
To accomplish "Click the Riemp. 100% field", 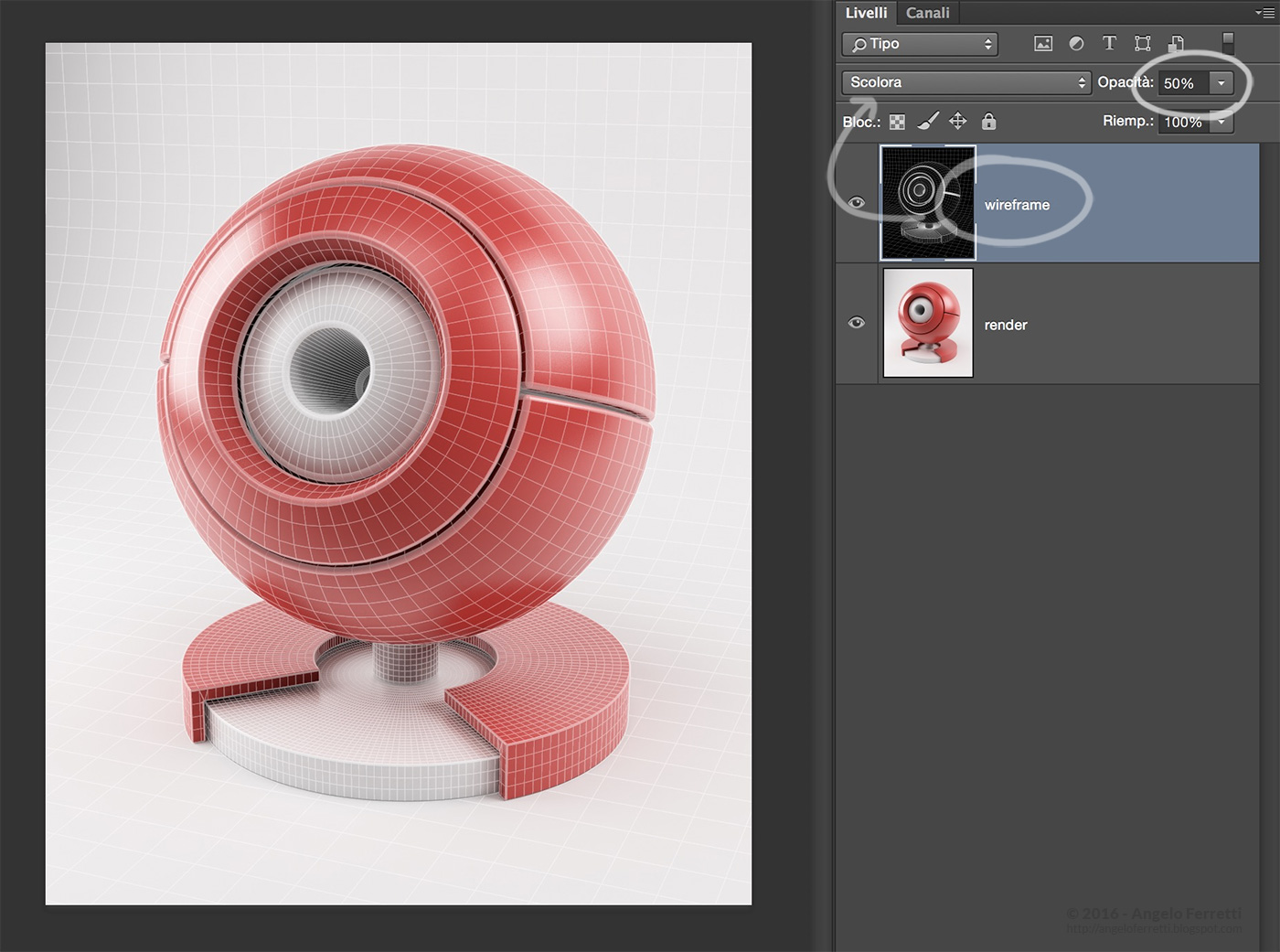I will tap(1184, 122).
